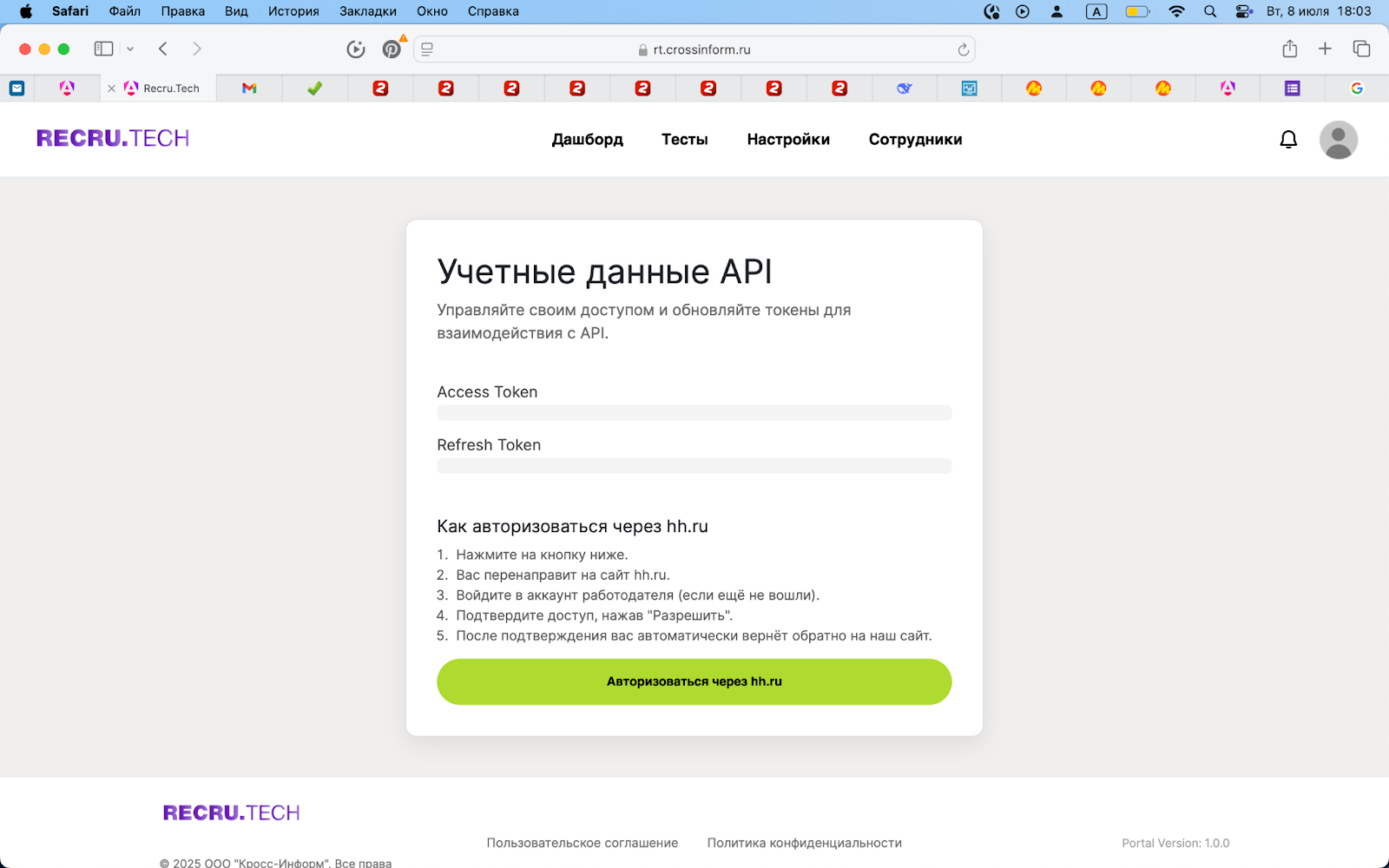The width and height of the screenshot is (1389, 868).
Task: Click the Share icon in Safari
Action: [x=1290, y=49]
